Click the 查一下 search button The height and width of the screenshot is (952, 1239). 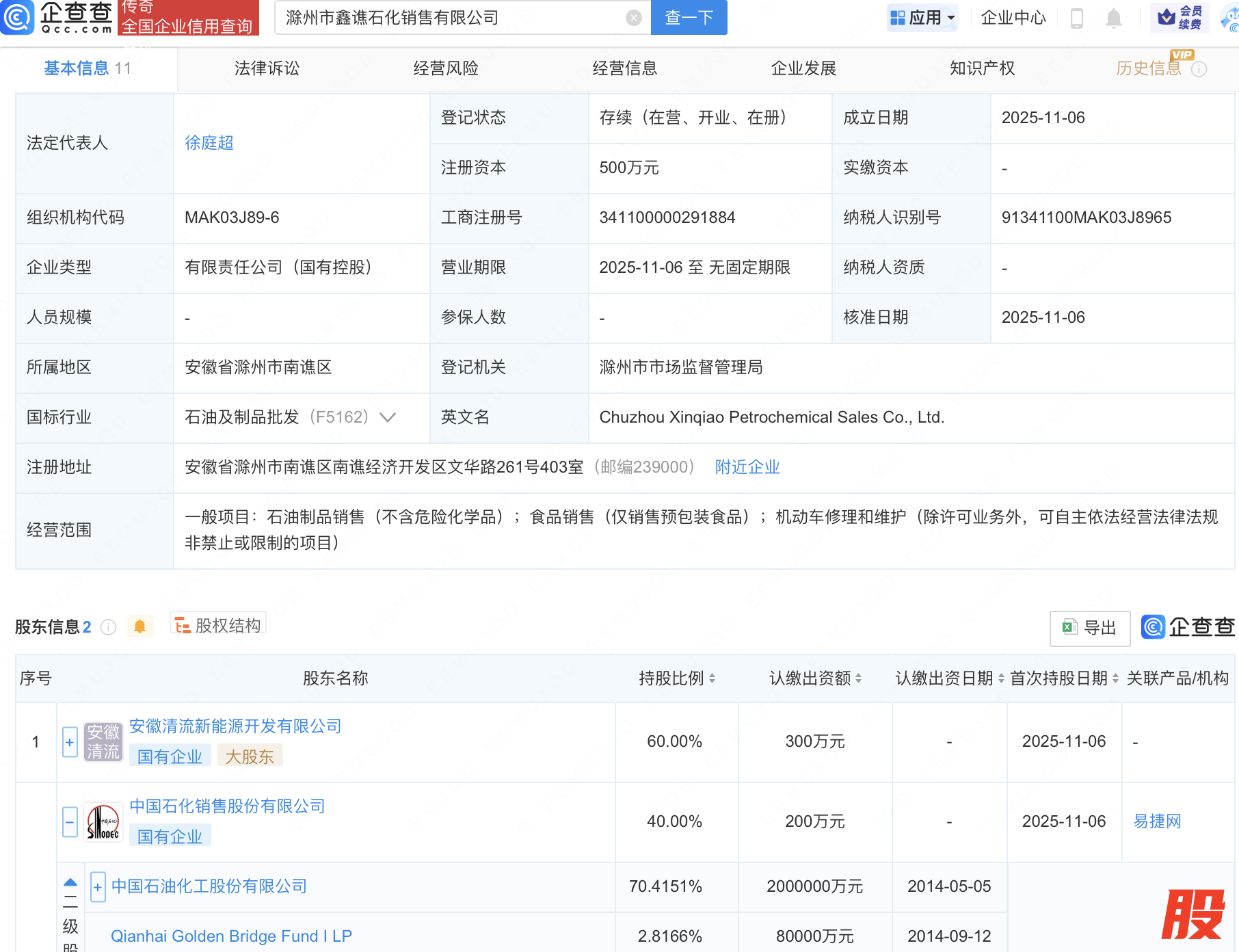[x=689, y=18]
